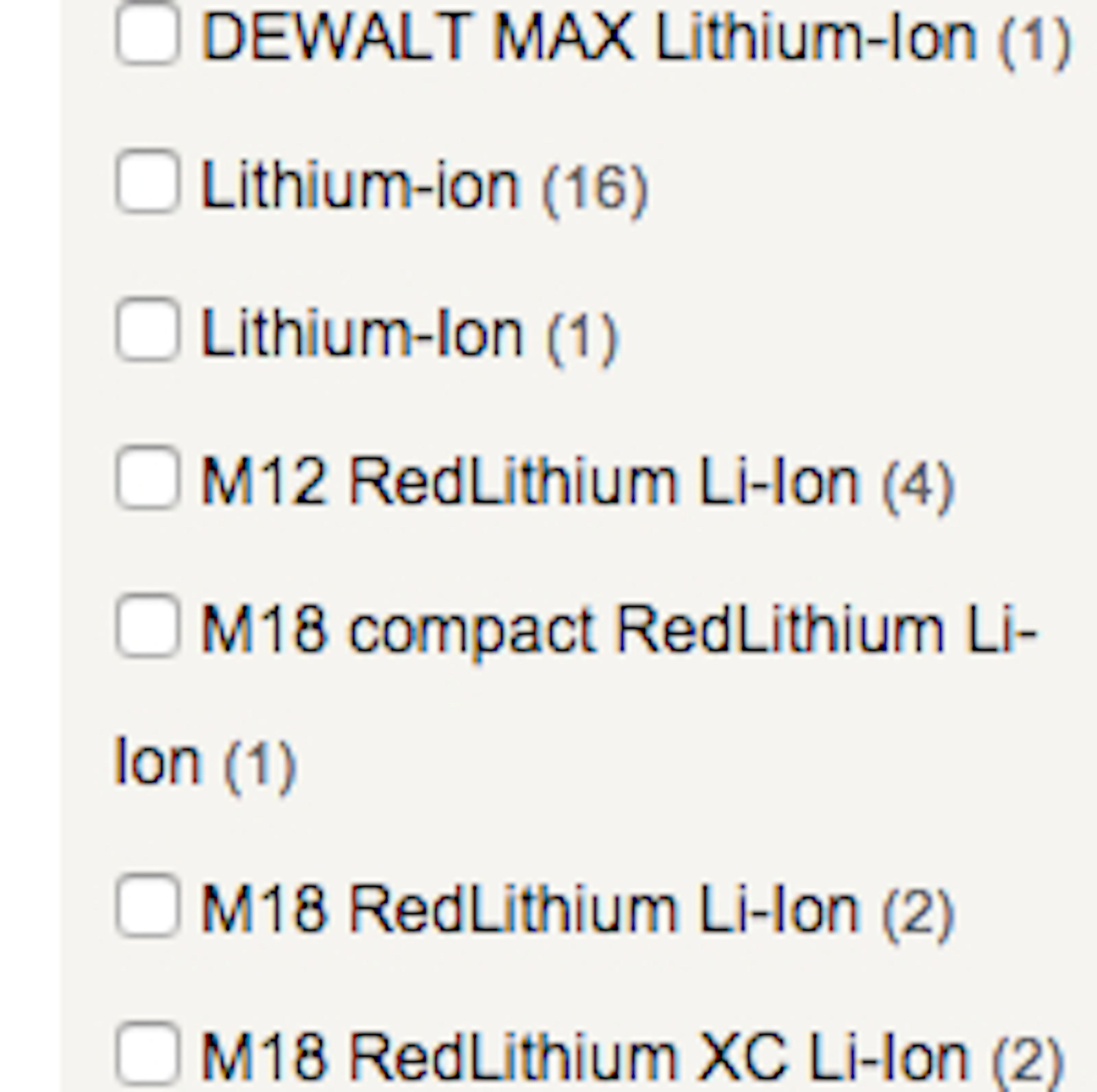1097x1092 pixels.
Task: Click the M12 RedLithium Li-Ion label
Action: (x=529, y=483)
